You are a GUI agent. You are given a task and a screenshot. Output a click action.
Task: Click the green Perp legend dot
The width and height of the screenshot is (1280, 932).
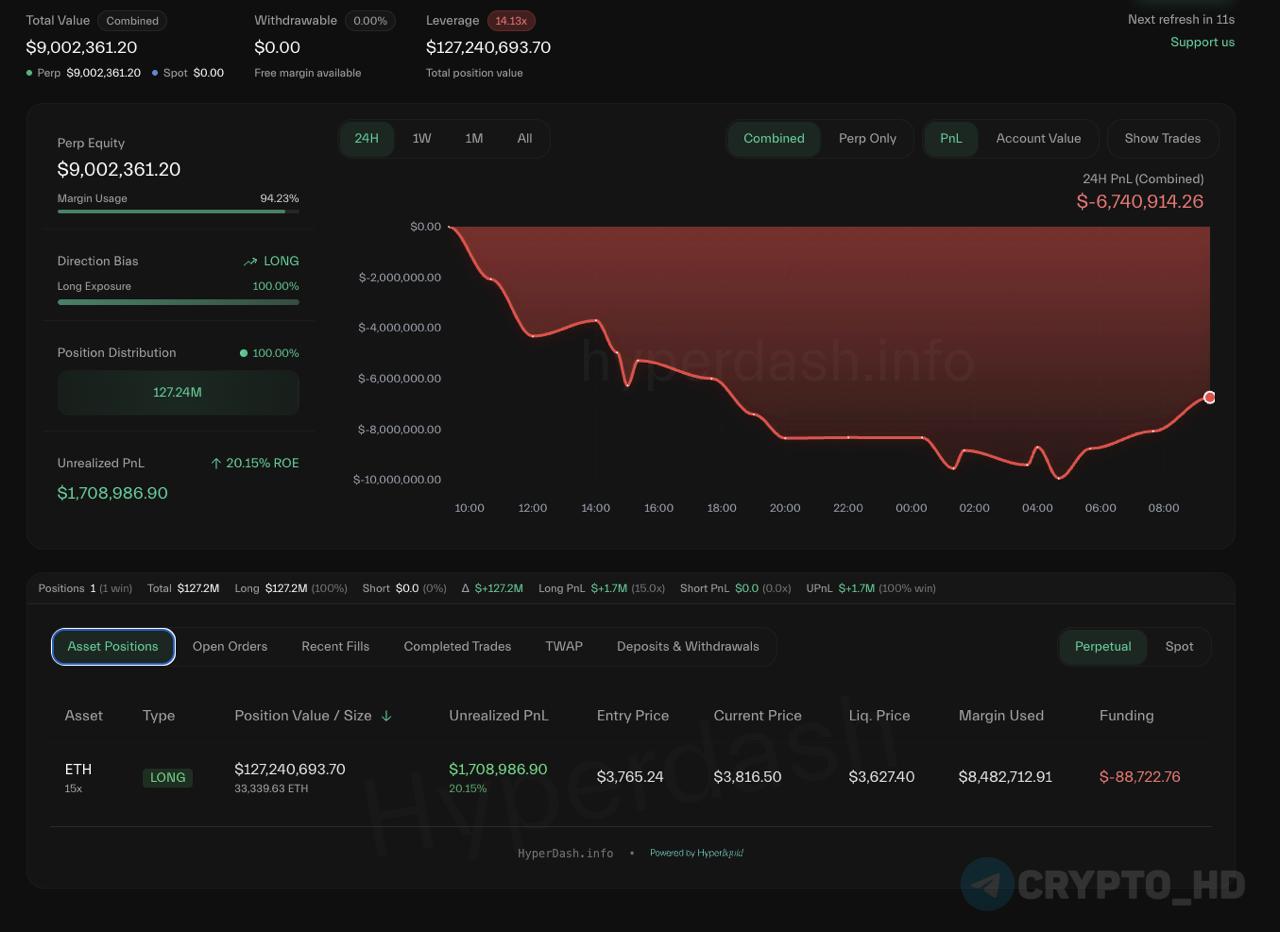click(29, 73)
